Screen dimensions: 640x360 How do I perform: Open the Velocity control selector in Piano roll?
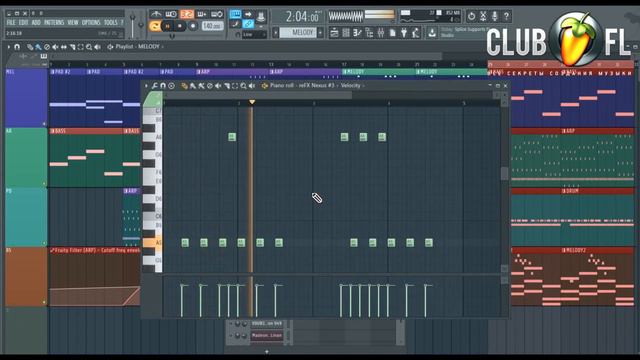(x=351, y=86)
